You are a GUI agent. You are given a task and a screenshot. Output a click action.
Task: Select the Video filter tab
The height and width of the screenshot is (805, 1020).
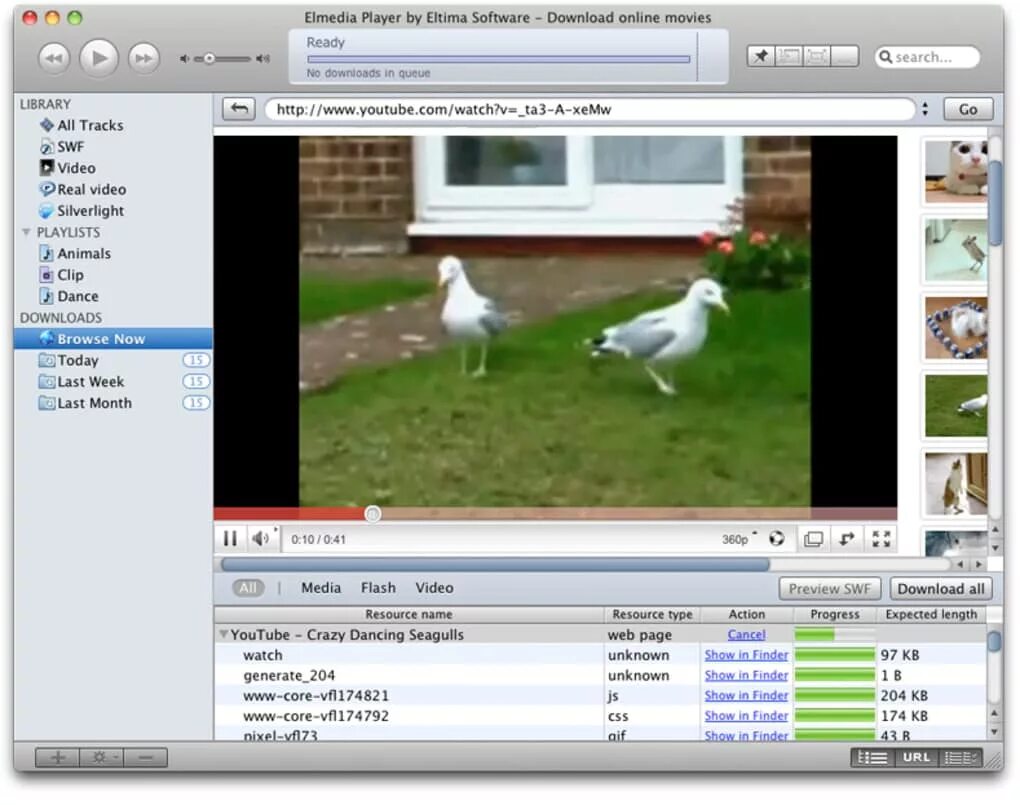click(434, 588)
